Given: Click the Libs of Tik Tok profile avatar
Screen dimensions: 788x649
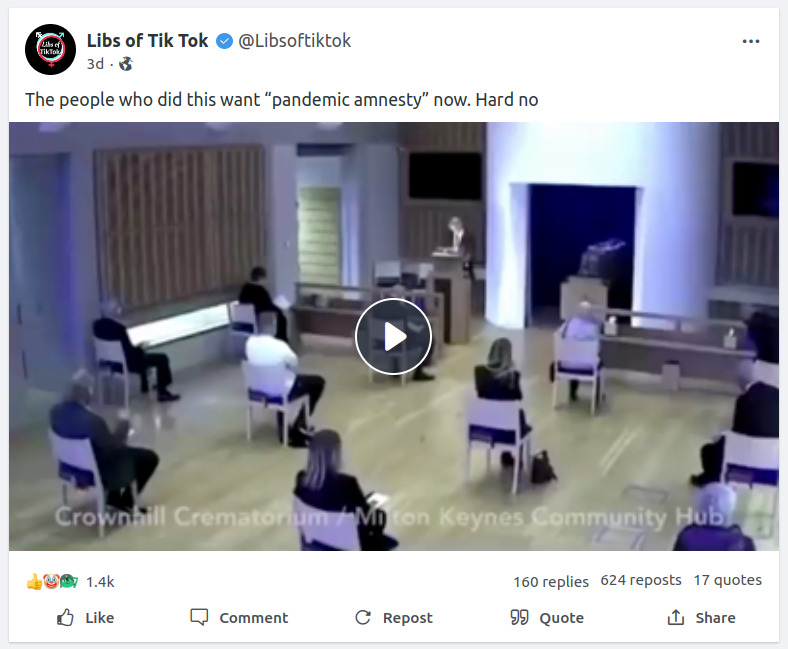Looking at the screenshot, I should click(50, 50).
